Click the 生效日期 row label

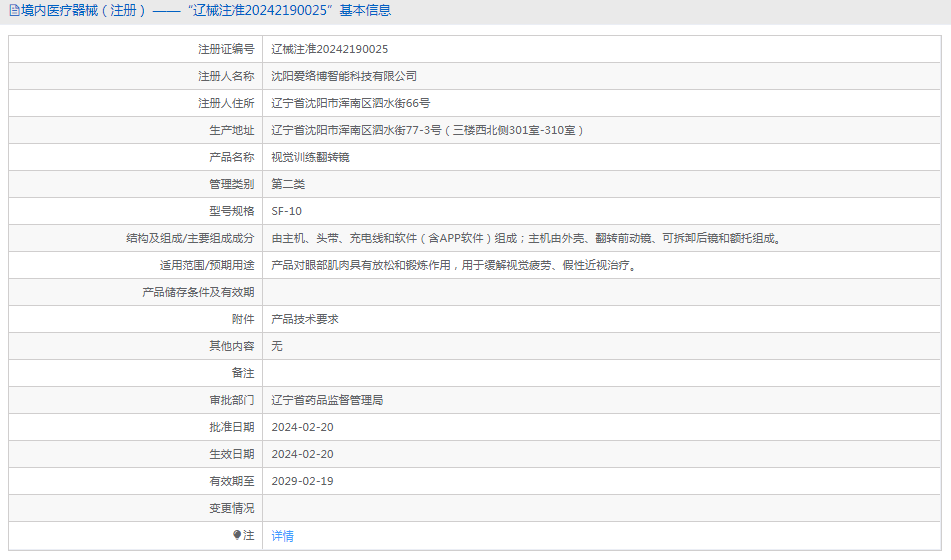point(232,454)
